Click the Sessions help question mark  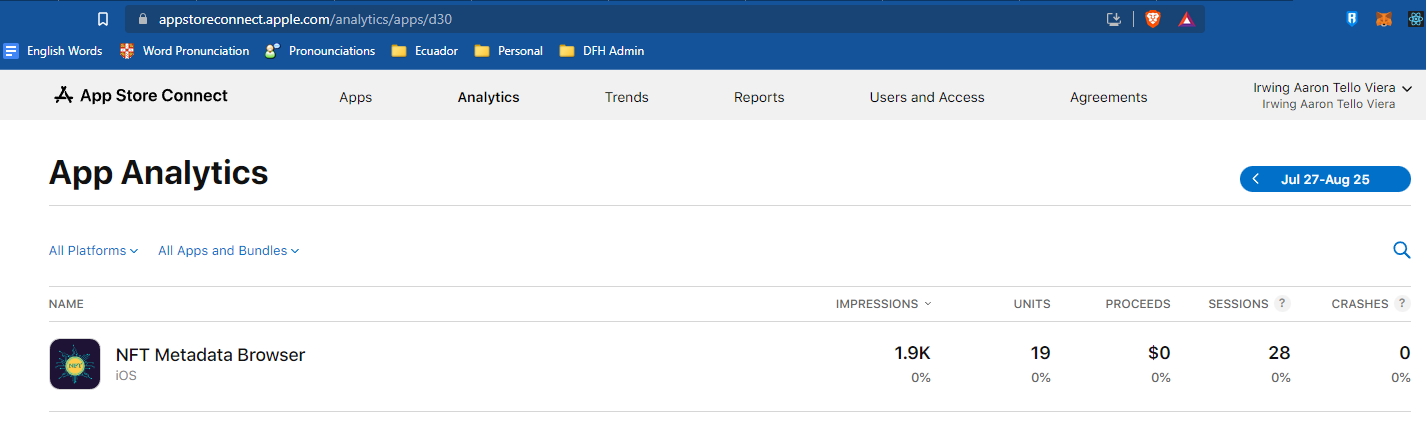[x=1282, y=304]
